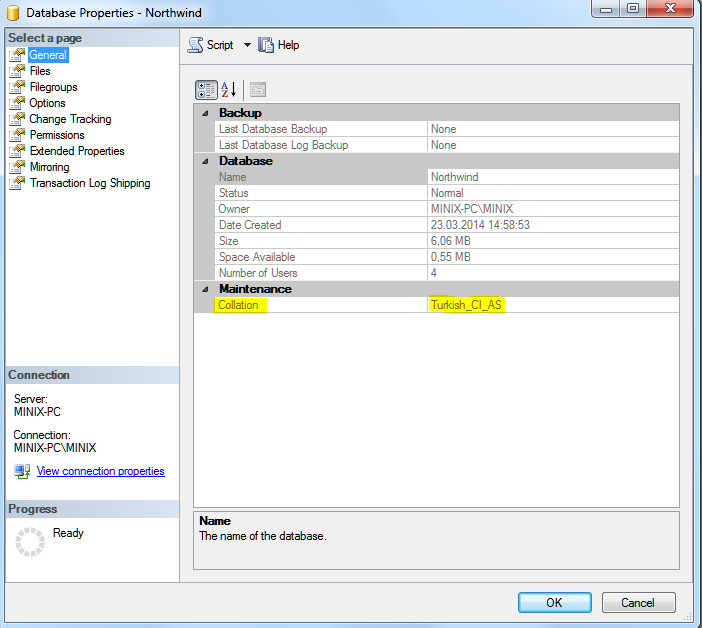Collapse the Backup section

point(205,113)
